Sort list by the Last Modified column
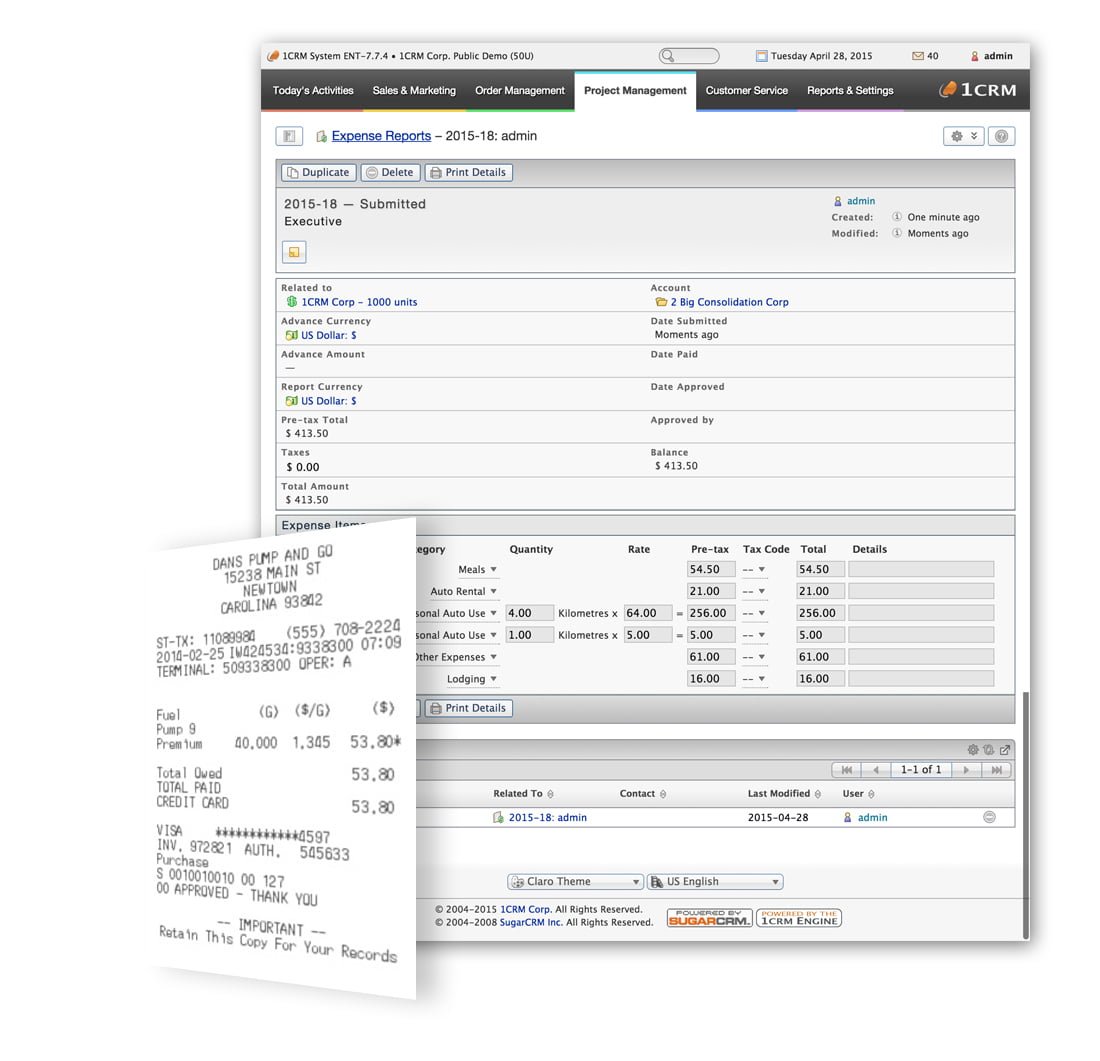The height and width of the screenshot is (1061, 1100). tap(784, 794)
